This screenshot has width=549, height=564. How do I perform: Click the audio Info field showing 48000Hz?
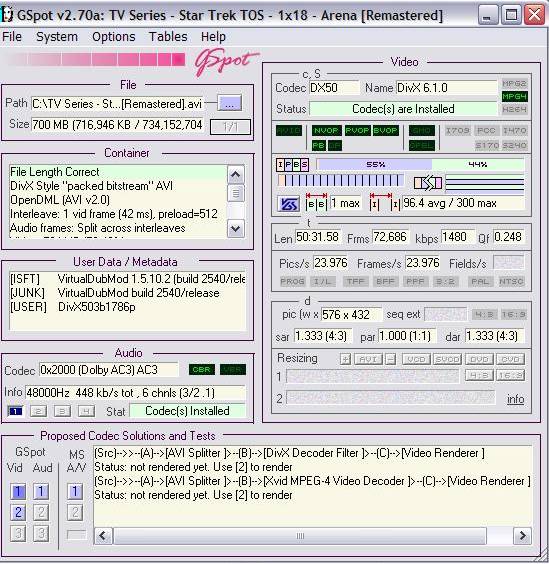[x=135, y=392]
